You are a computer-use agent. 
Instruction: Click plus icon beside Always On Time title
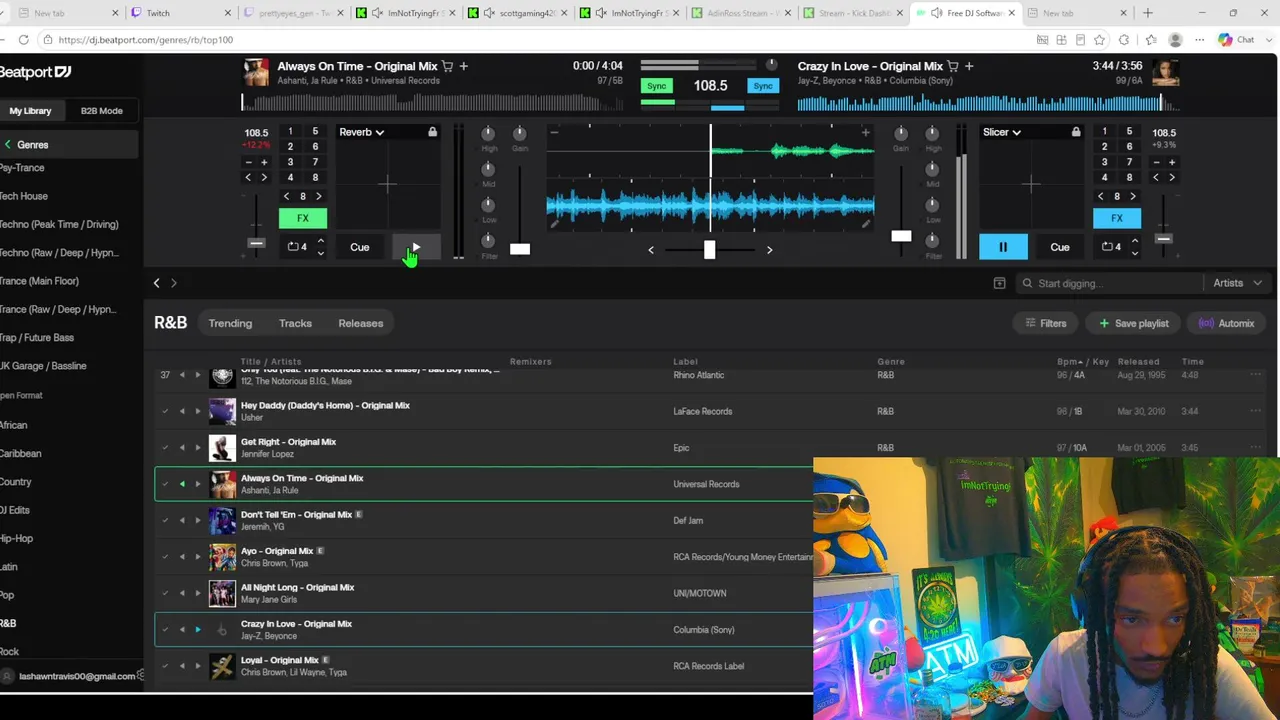tap(464, 66)
